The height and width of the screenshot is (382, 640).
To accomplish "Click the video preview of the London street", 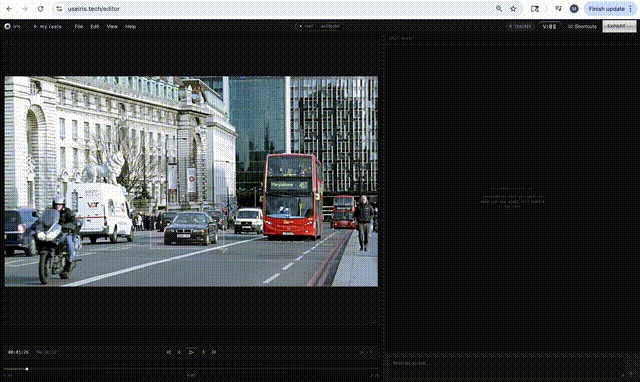I will 191,181.
